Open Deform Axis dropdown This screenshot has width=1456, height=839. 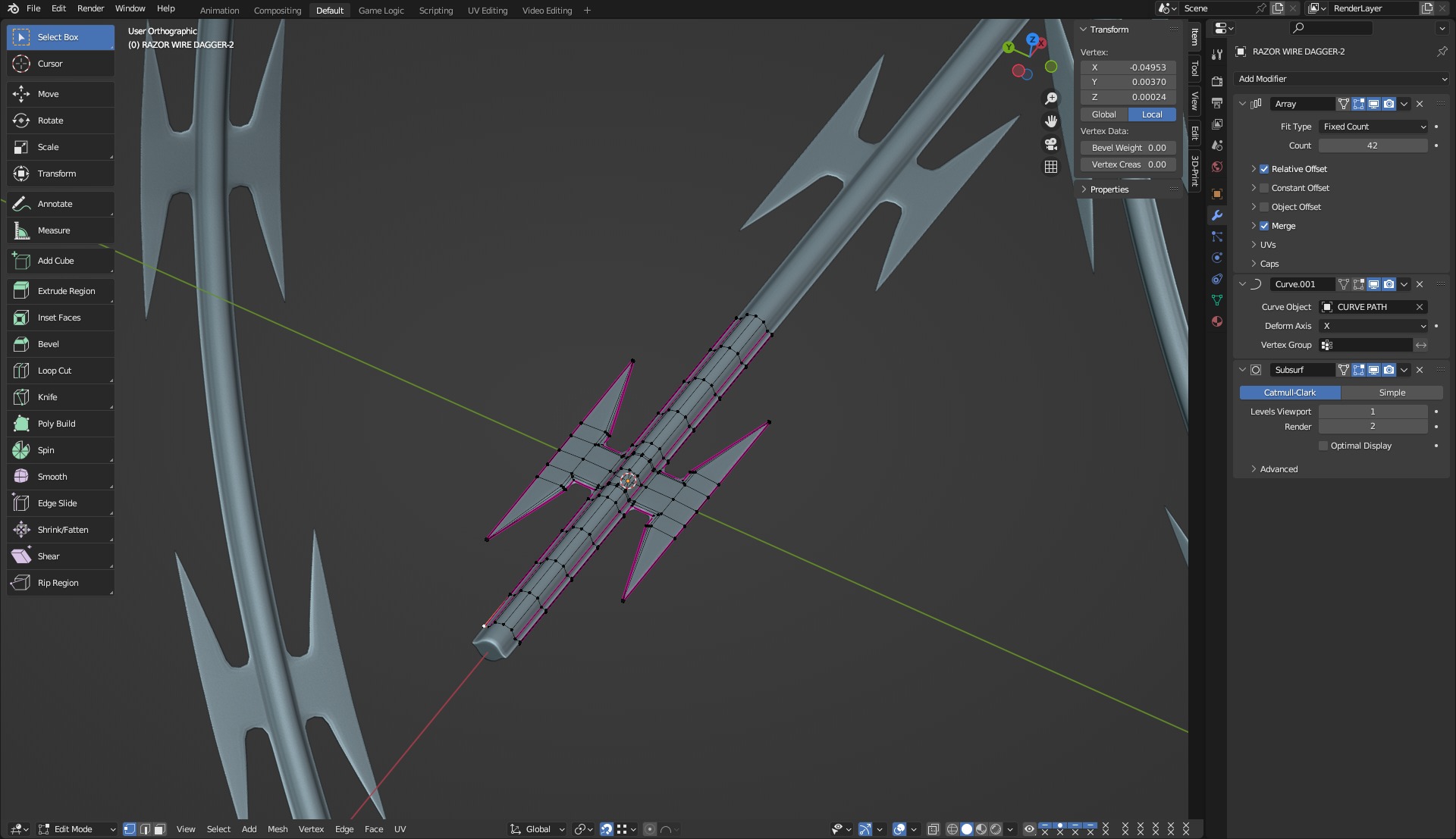(1373, 326)
